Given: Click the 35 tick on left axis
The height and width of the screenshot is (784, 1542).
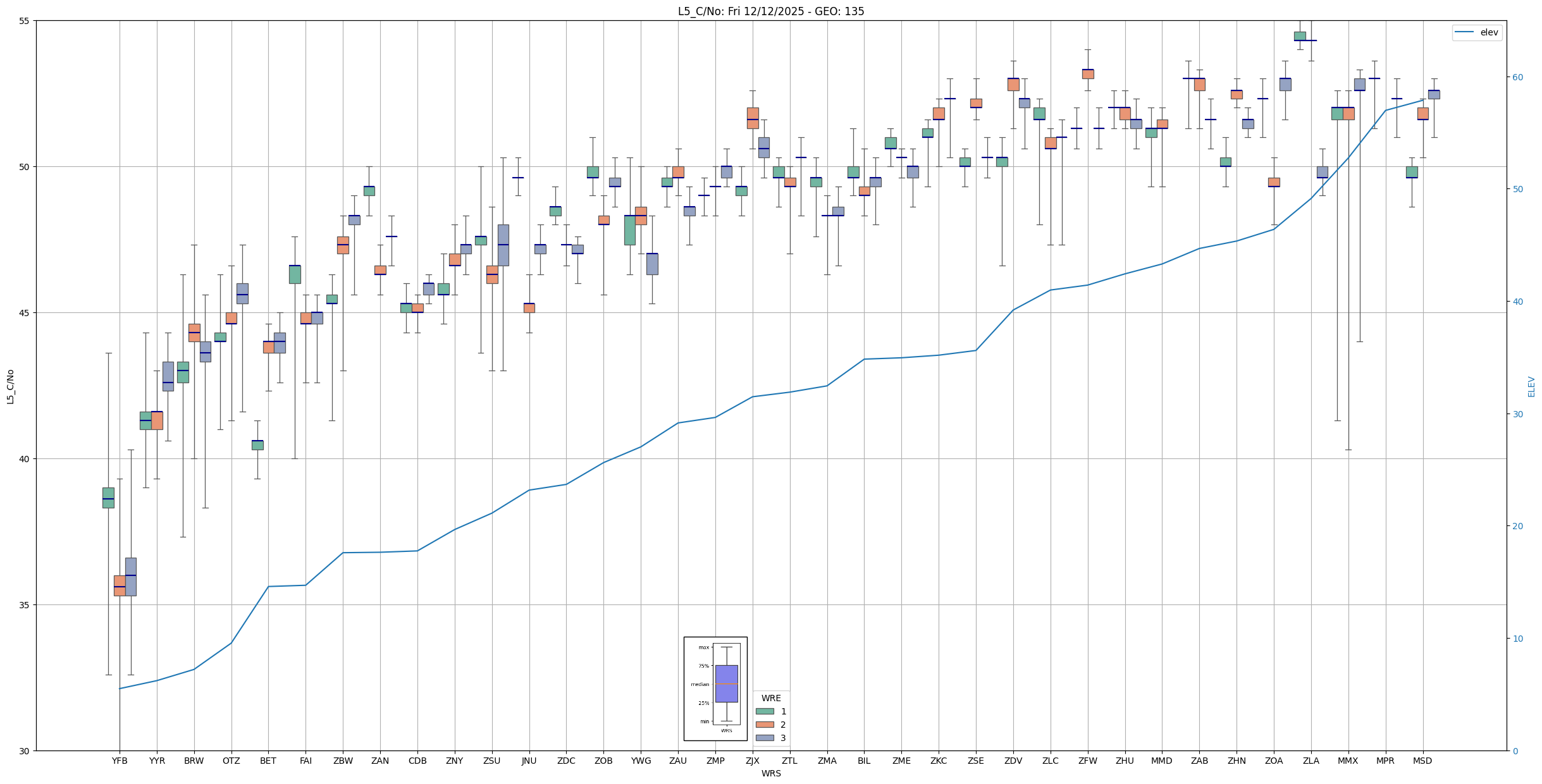Looking at the screenshot, I should [25, 605].
